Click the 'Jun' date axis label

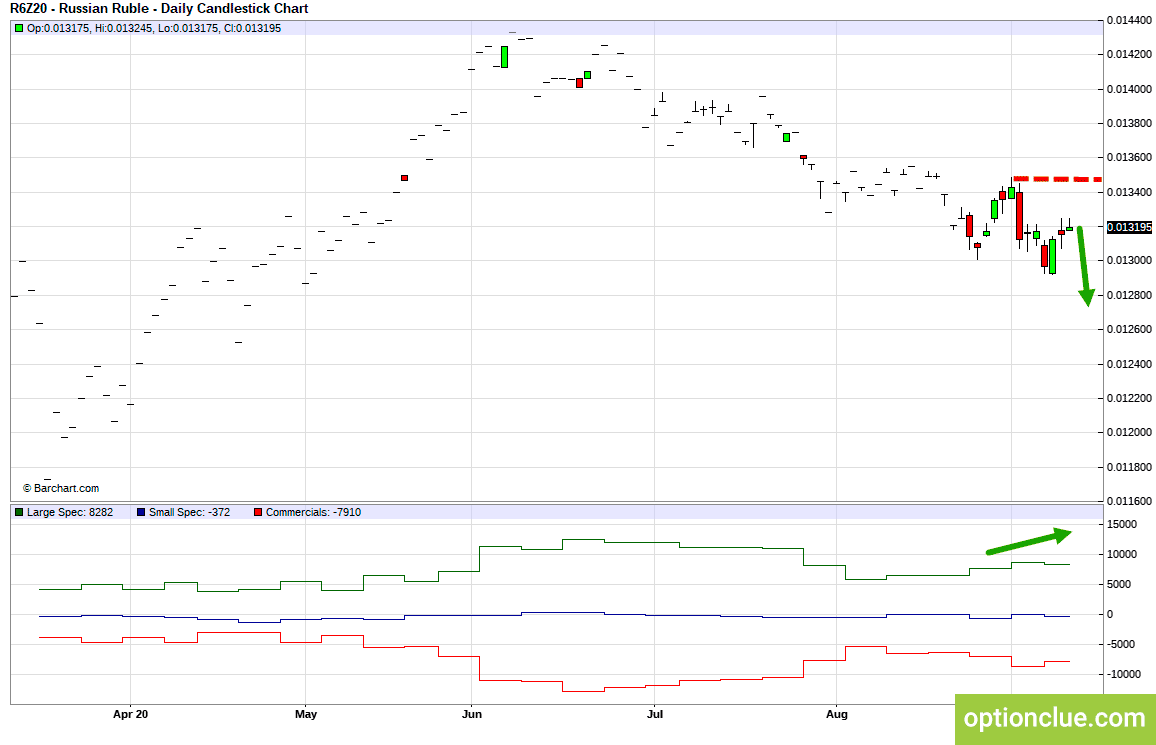[472, 714]
